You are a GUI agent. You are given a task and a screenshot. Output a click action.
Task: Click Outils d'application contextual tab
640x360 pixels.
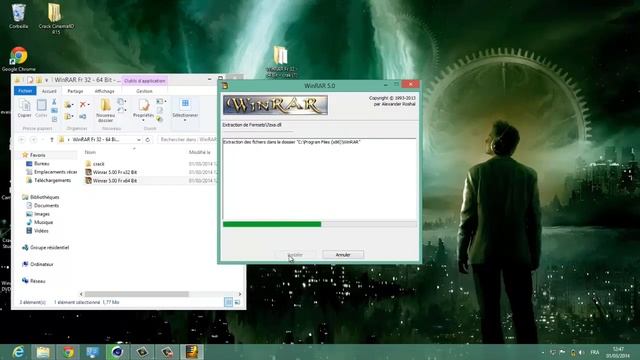[x=144, y=81]
